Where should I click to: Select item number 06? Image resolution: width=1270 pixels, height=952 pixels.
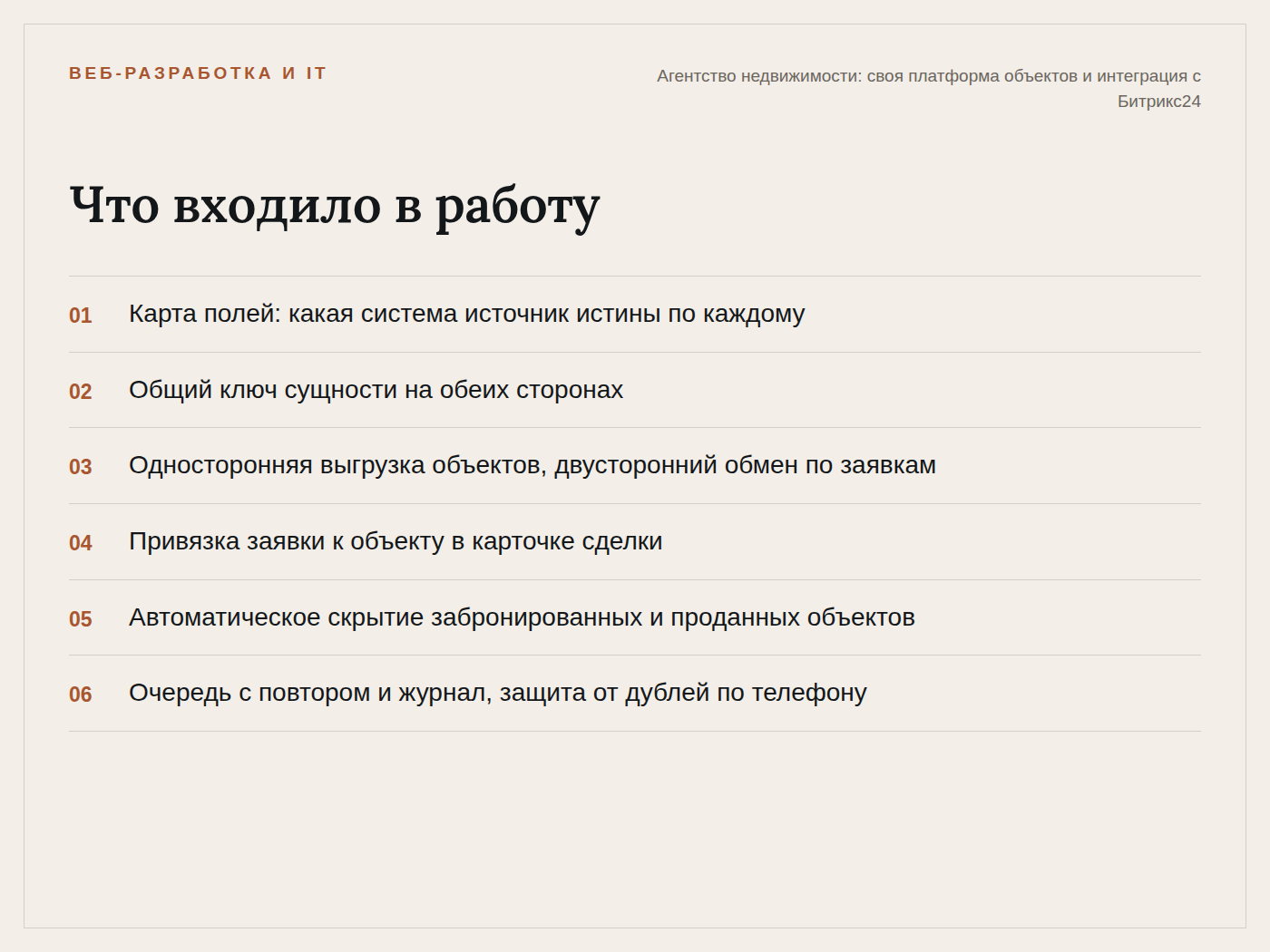tap(81, 695)
